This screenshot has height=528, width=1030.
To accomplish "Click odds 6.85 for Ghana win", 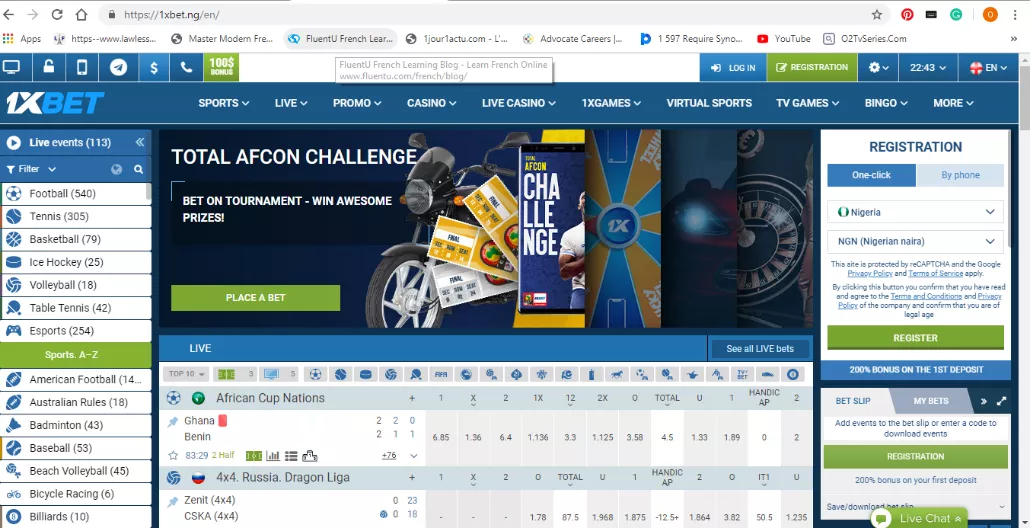I will click(441, 437).
